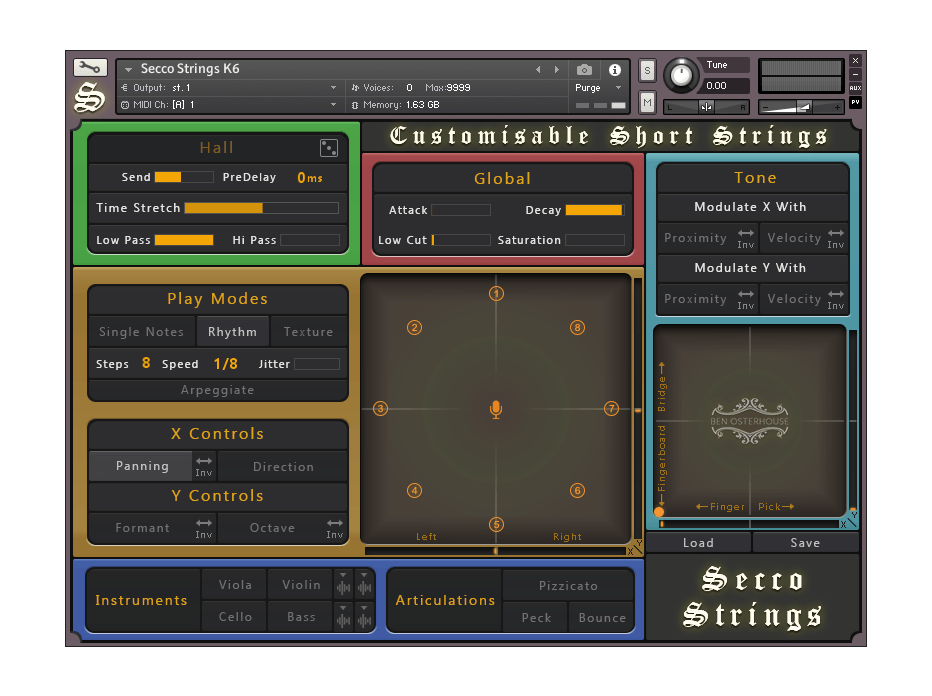This screenshot has height=696, width=932.
Task: Click Viola waveform icon
Action: point(344,588)
